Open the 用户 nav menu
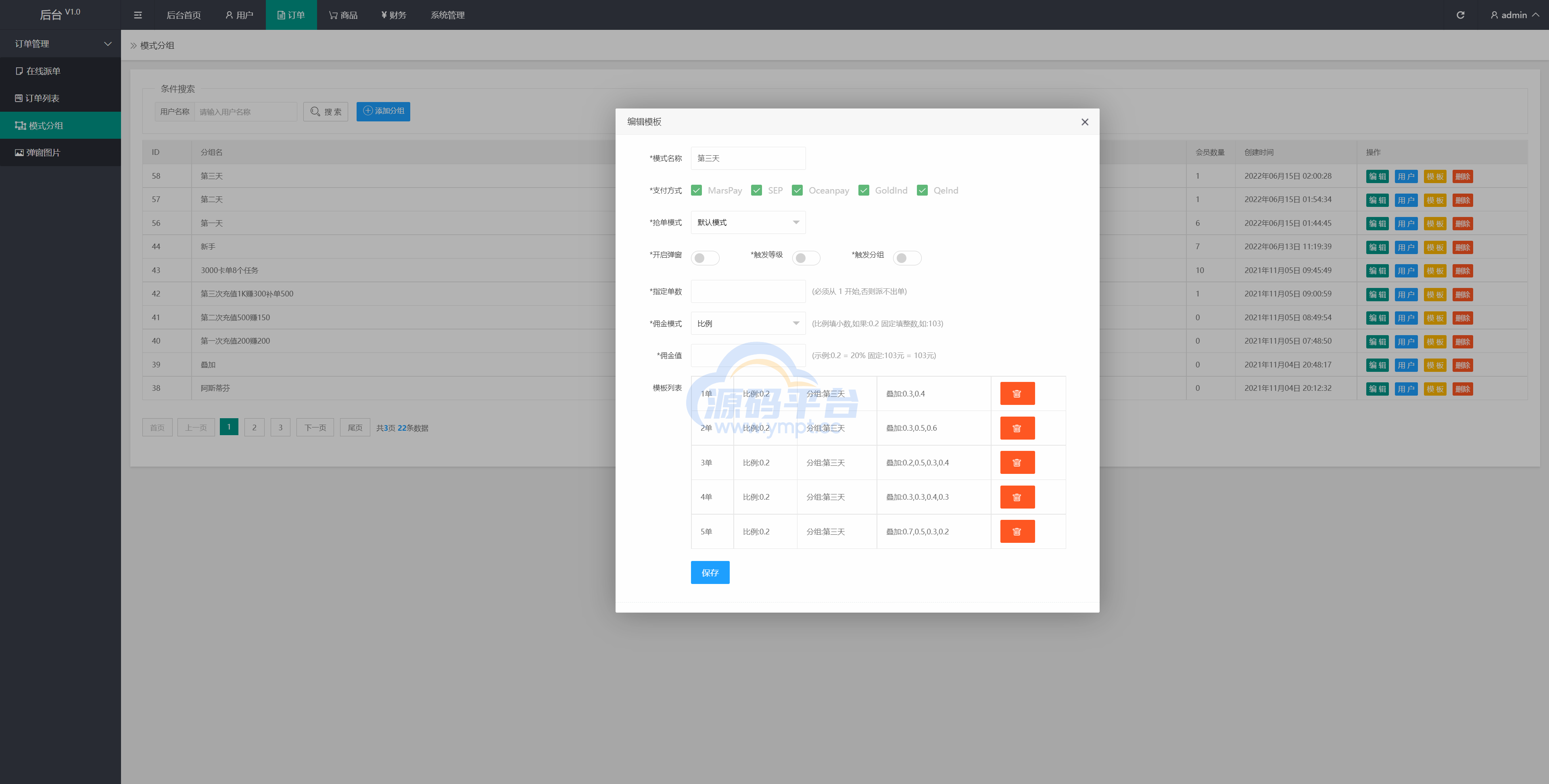Viewport: 1549px width, 784px height. (239, 15)
